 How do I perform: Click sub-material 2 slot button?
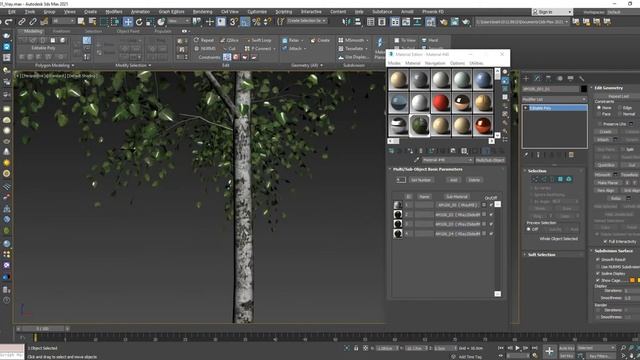click(x=458, y=215)
